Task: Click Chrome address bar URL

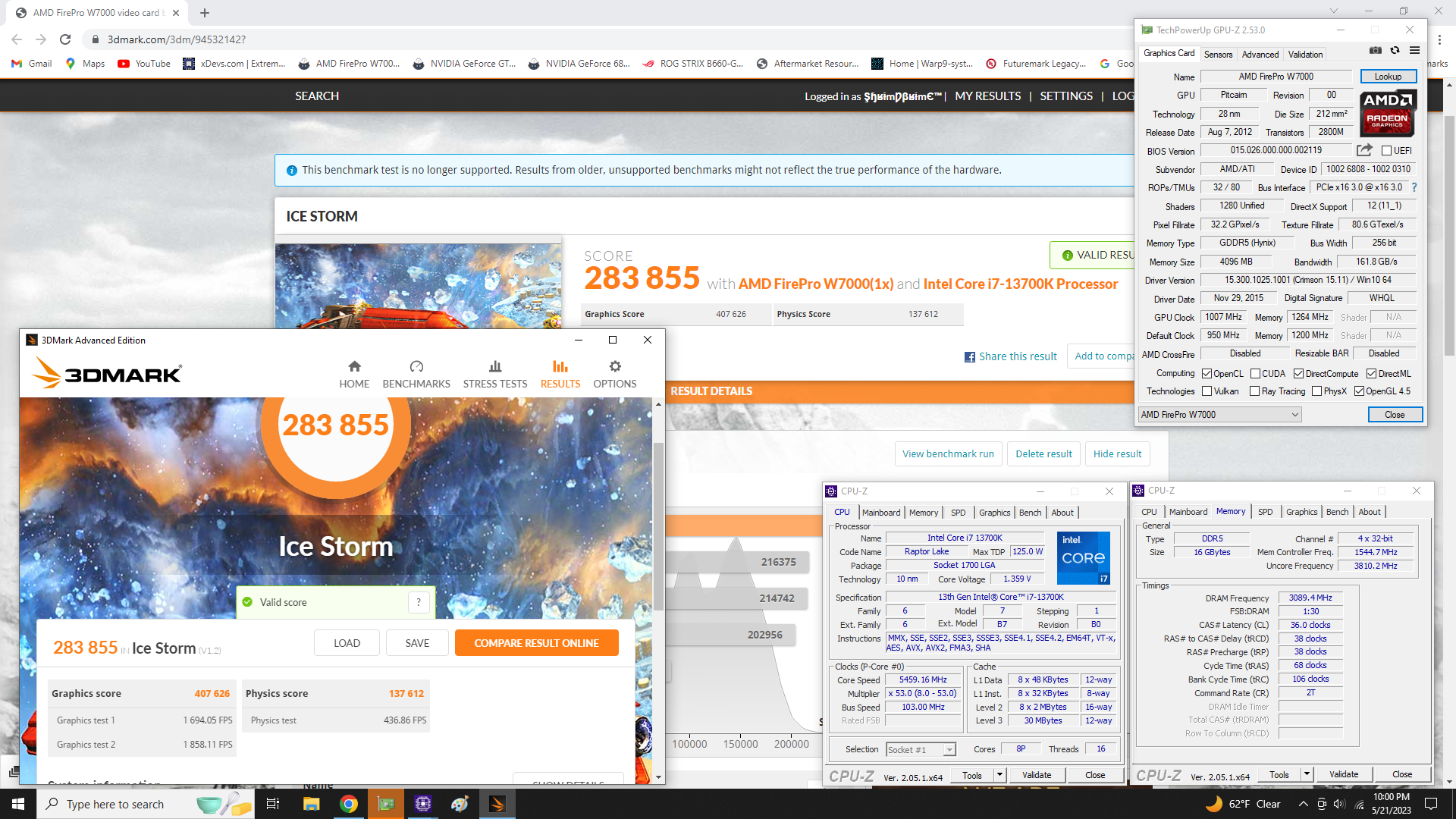Action: 177,39
